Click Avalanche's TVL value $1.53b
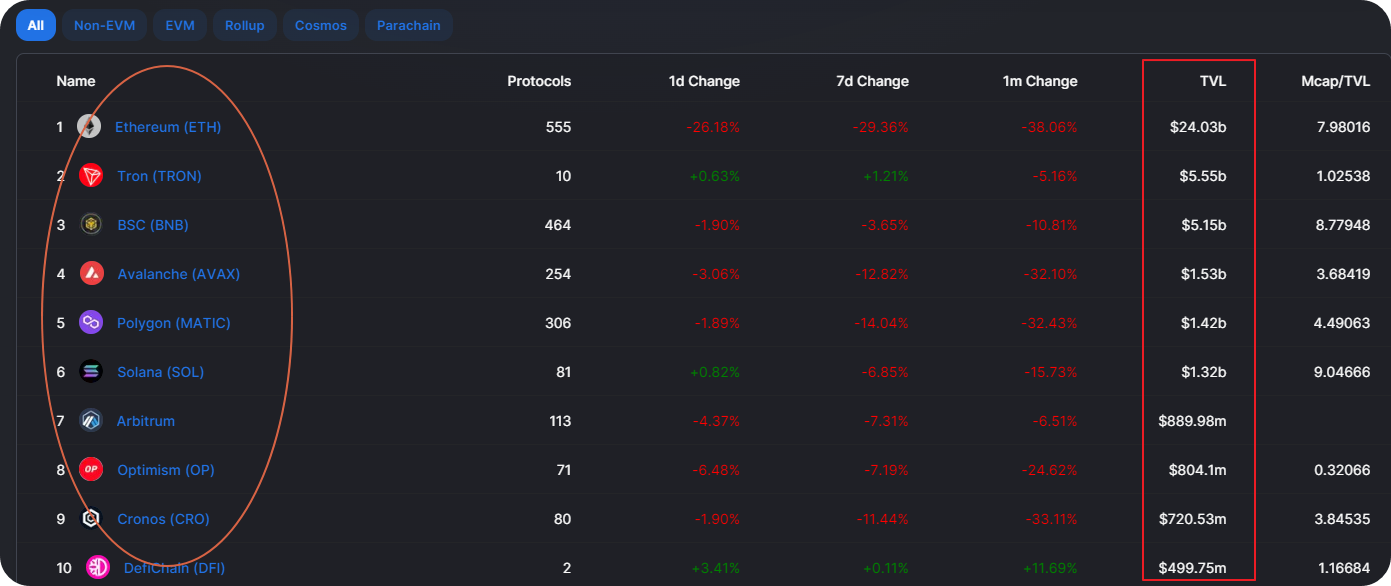The image size is (1391, 586). (x=1203, y=274)
